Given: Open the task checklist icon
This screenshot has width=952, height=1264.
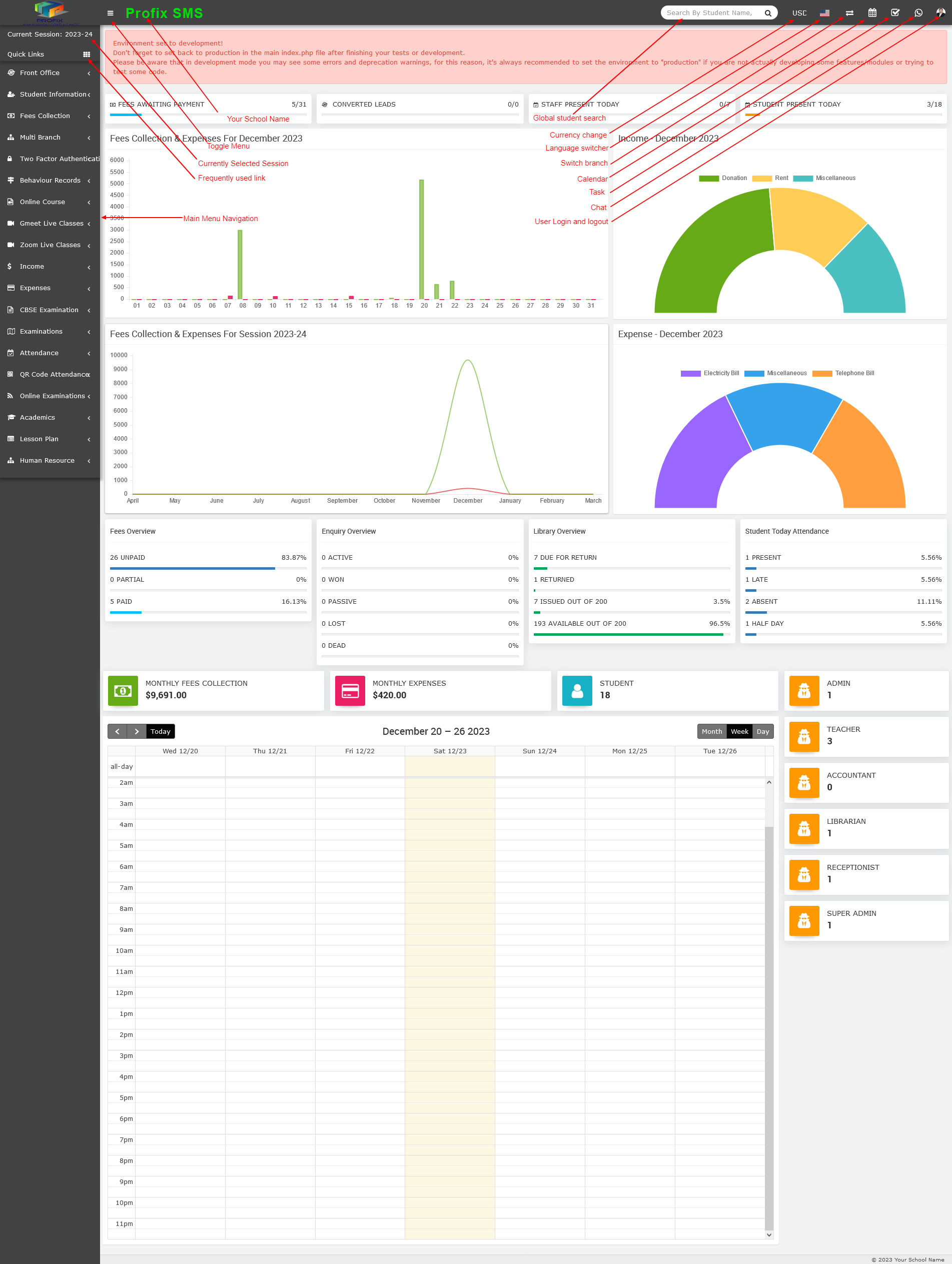Looking at the screenshot, I should pyautogui.click(x=895, y=13).
